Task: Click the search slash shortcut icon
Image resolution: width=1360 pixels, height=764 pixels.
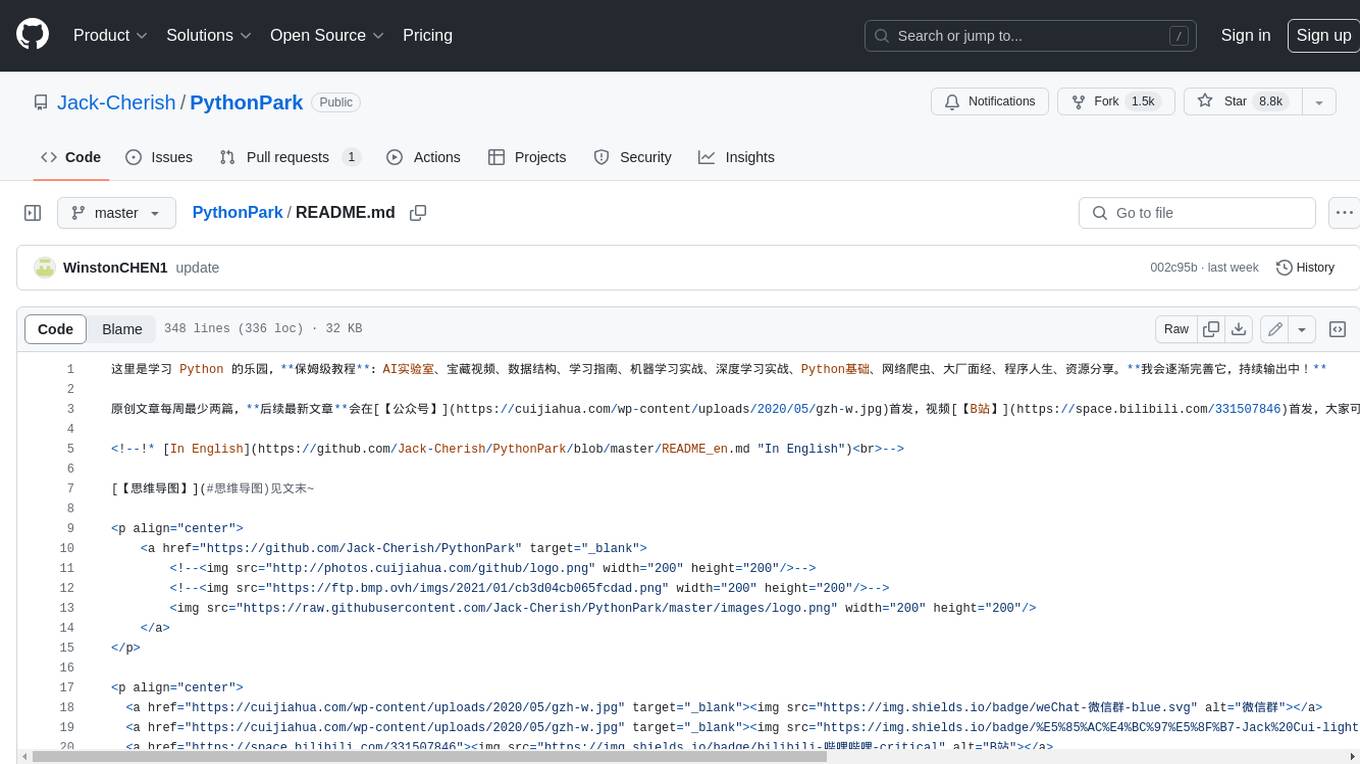Action: tap(1180, 36)
